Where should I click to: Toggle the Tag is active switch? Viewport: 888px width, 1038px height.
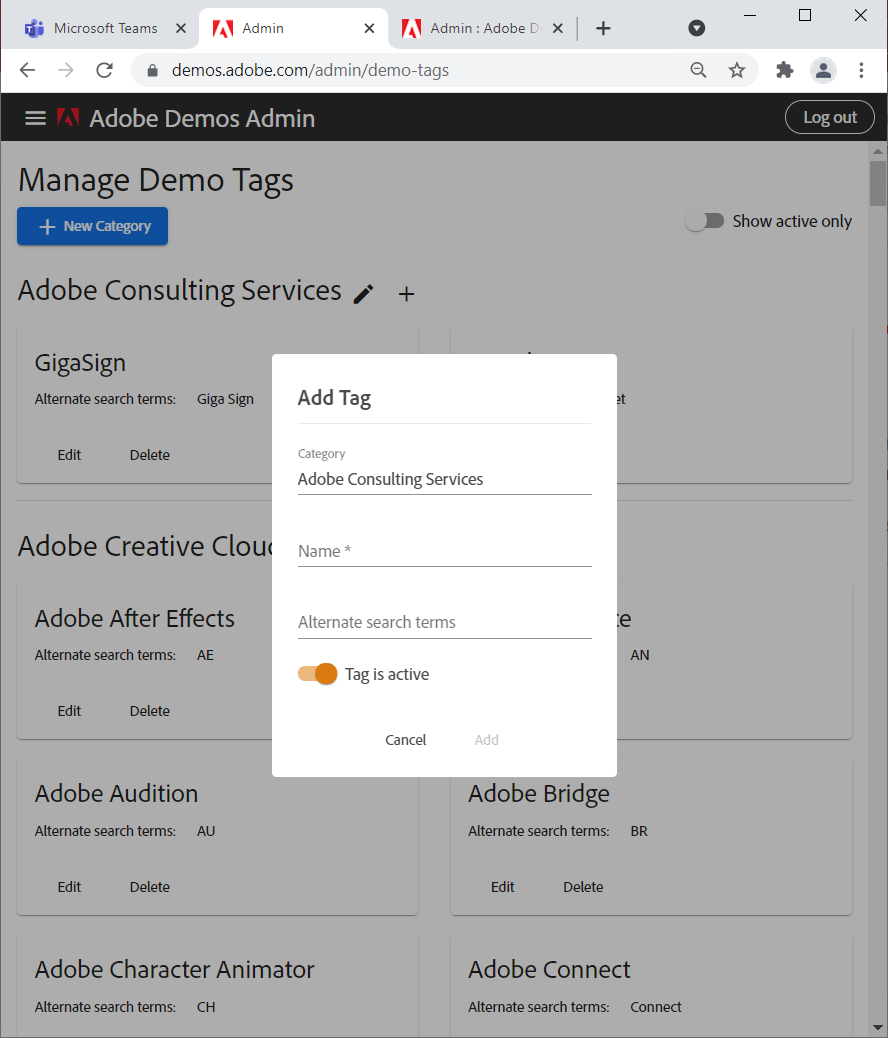[318, 674]
